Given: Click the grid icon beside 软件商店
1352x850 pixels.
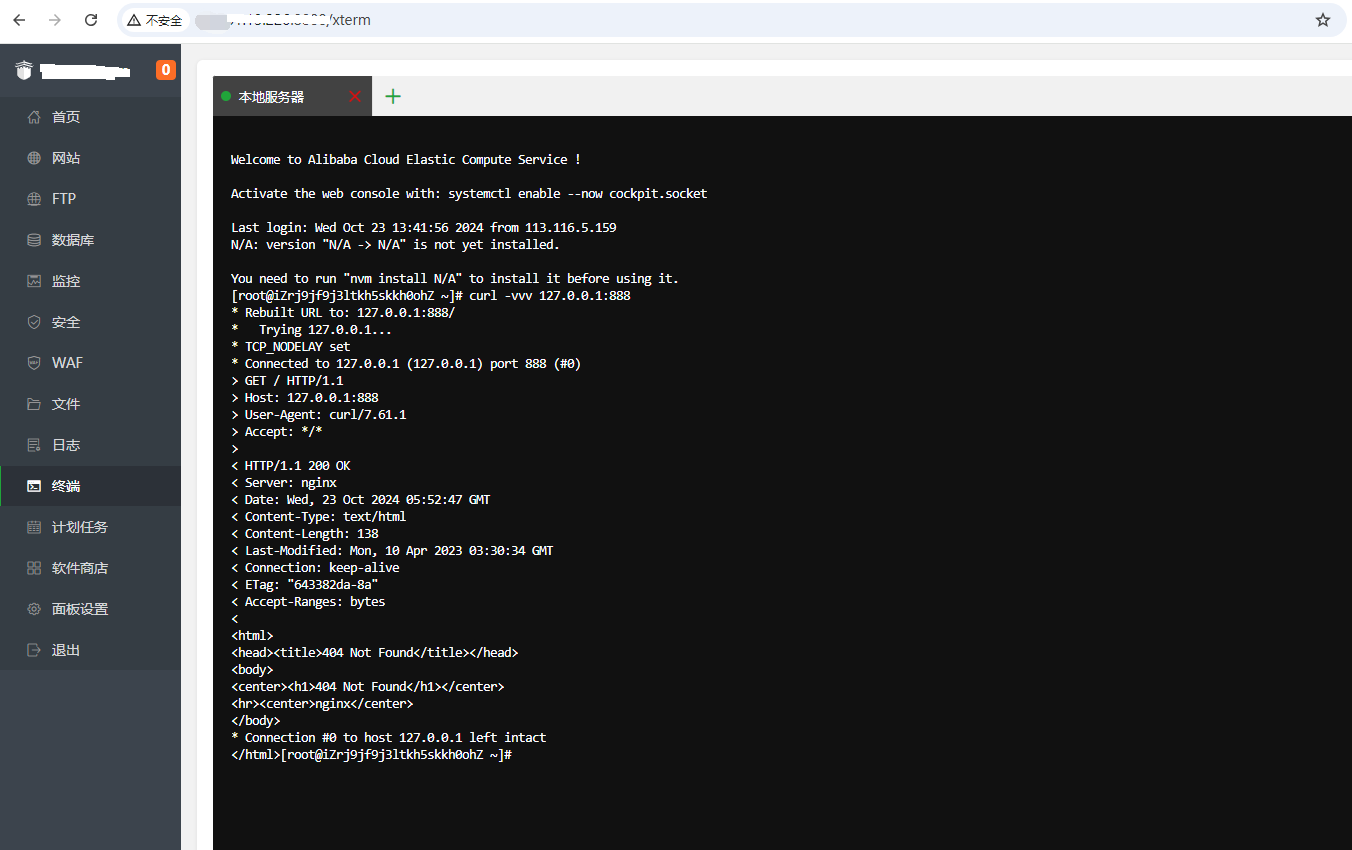Looking at the screenshot, I should [34, 568].
